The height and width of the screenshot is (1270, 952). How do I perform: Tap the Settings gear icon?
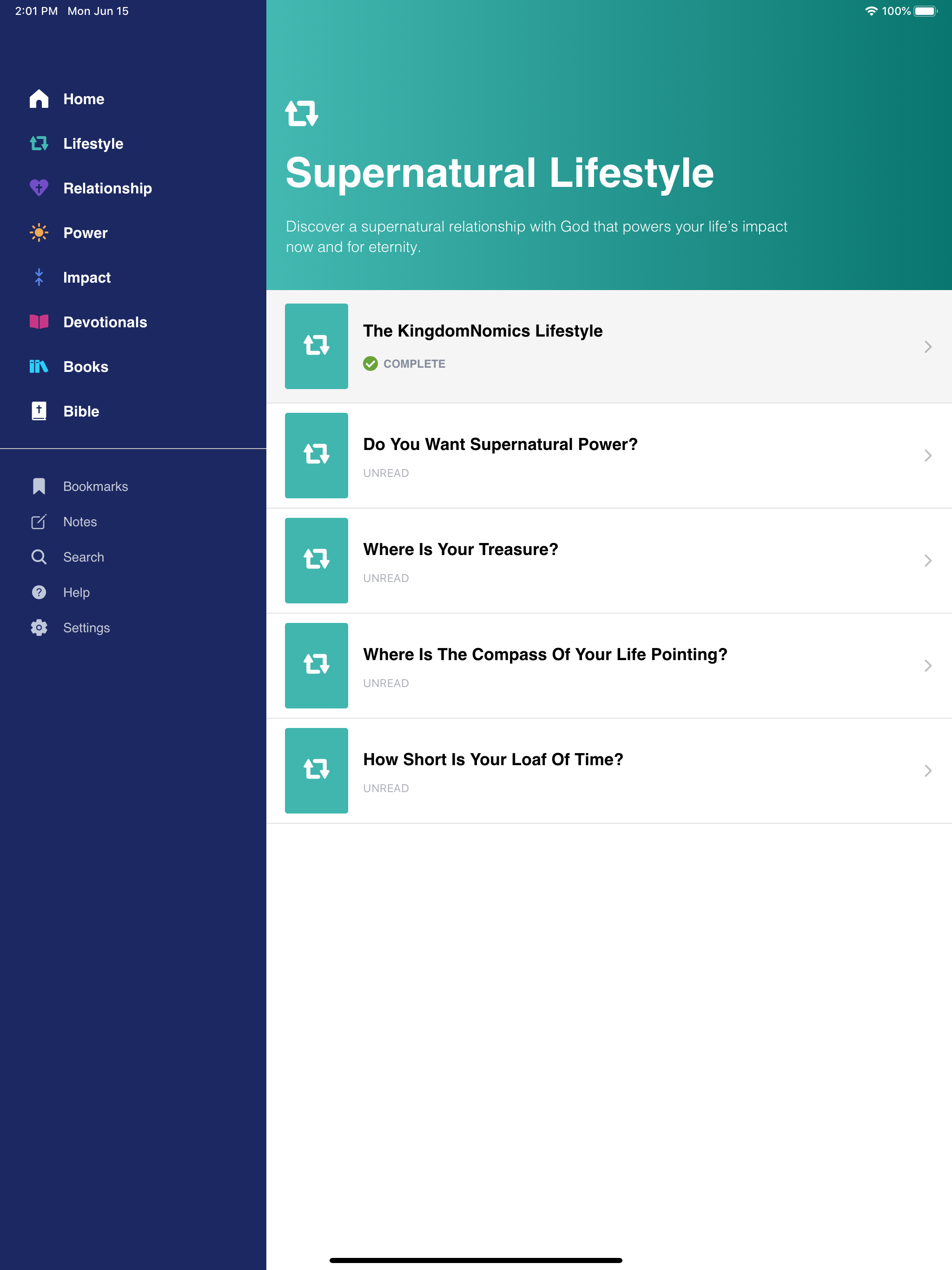[x=39, y=628]
